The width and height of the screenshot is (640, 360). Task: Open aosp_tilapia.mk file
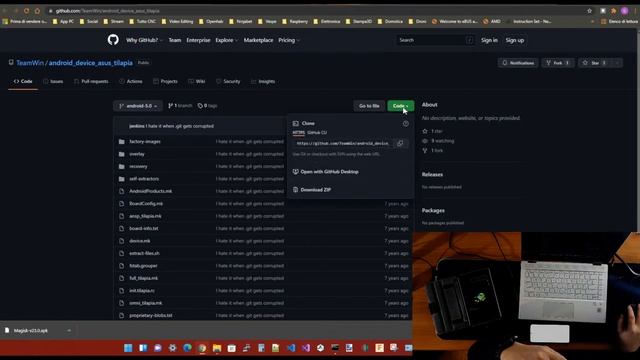coord(145,216)
